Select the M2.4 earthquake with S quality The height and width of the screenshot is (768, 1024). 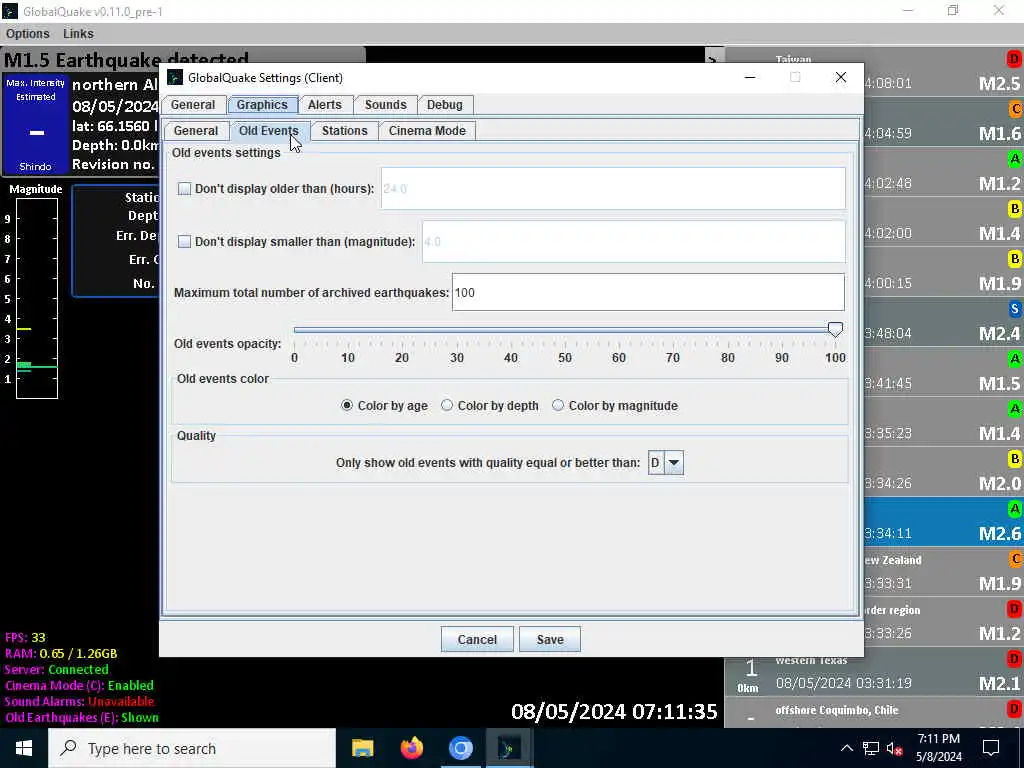(x=943, y=322)
